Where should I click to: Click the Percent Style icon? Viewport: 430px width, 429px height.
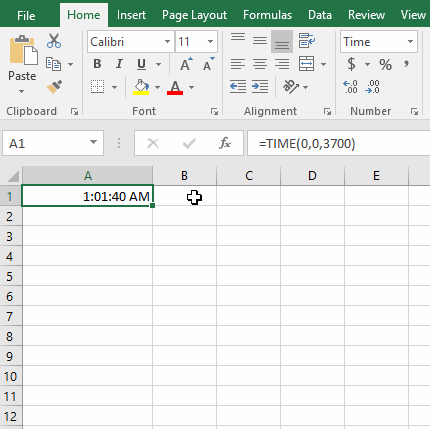385,64
